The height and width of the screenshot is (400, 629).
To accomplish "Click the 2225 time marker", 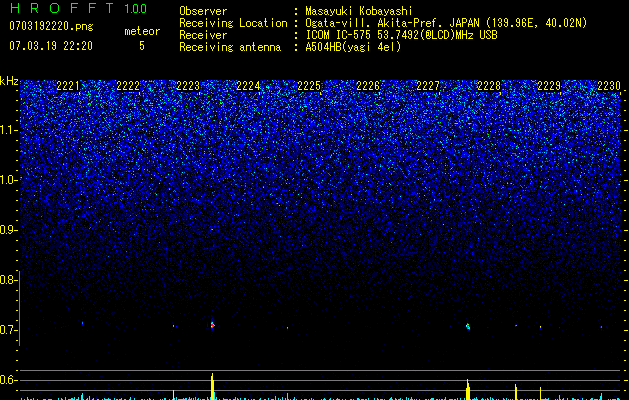I will coord(309,86).
